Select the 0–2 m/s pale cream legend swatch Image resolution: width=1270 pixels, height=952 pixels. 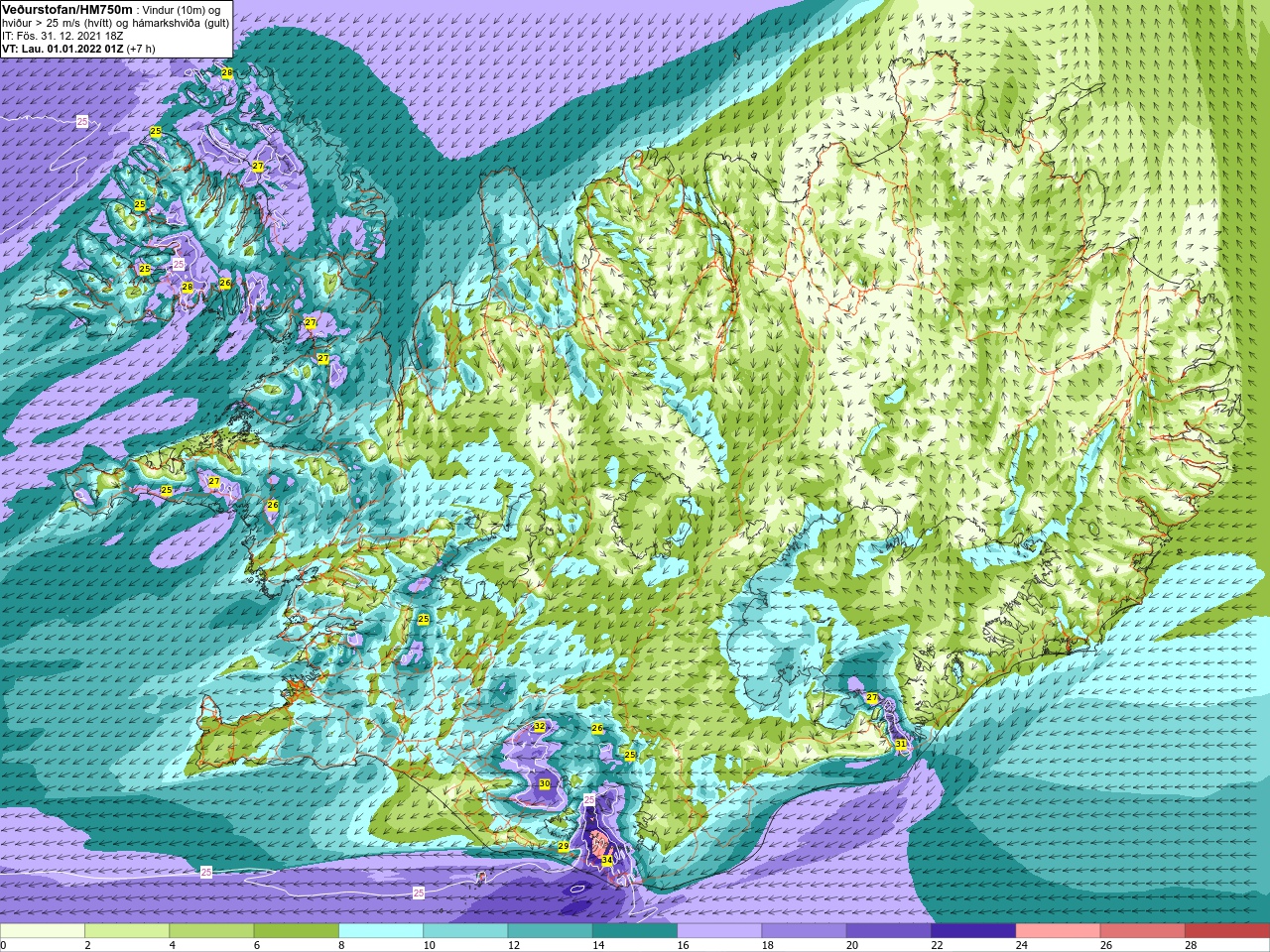click(43, 931)
